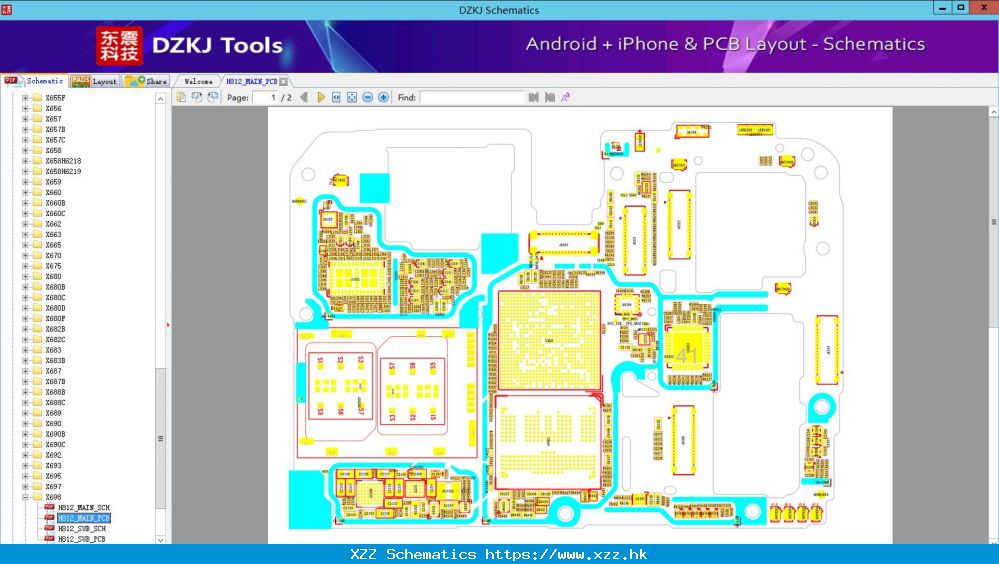Click the fit width icon

tap(336, 97)
